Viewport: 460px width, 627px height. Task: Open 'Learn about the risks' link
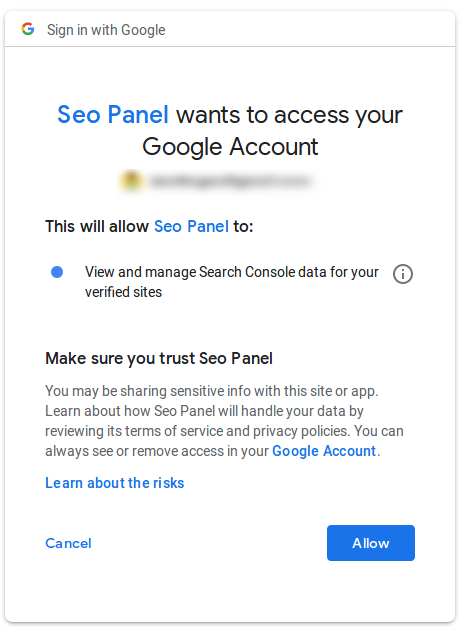pos(114,483)
